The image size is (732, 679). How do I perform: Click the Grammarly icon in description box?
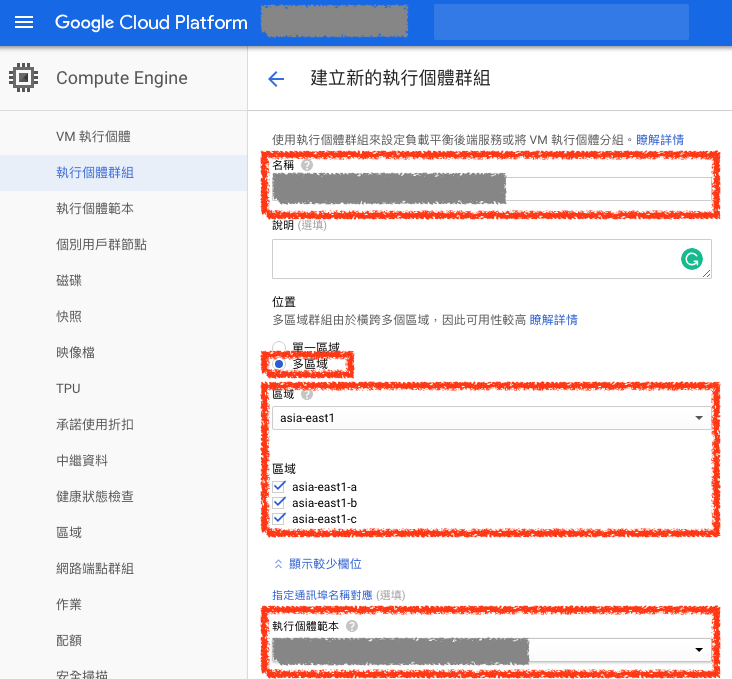tap(691, 259)
